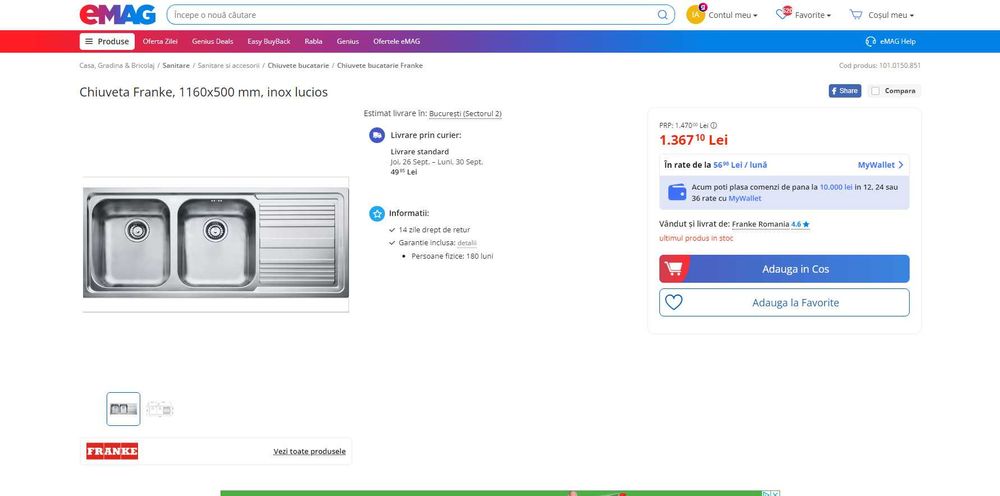This screenshot has width=1000, height=496.
Task: Open the Favorite dropdown menu
Action: point(812,15)
